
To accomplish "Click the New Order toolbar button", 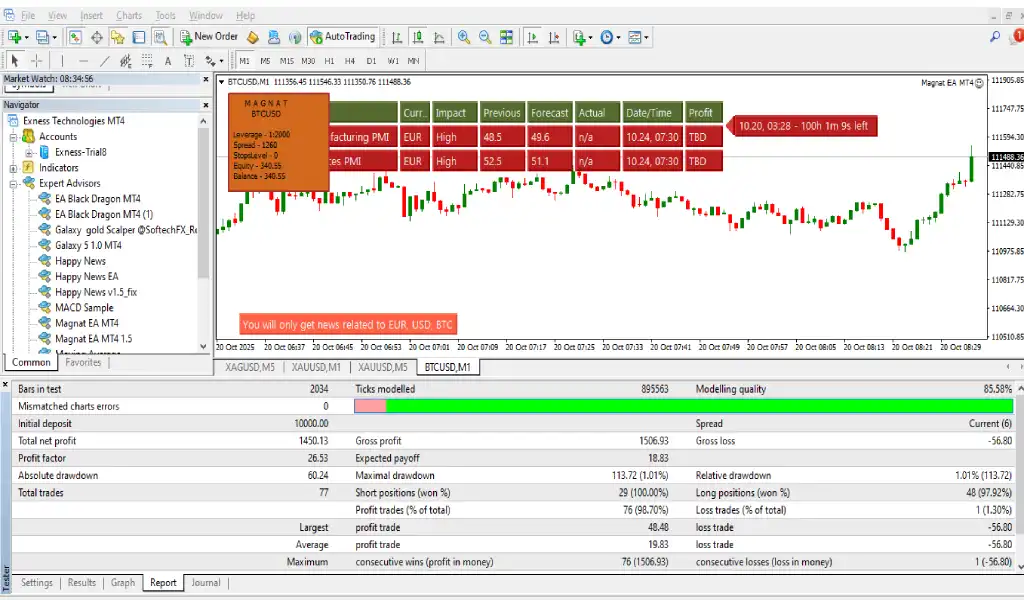I will tap(209, 37).
